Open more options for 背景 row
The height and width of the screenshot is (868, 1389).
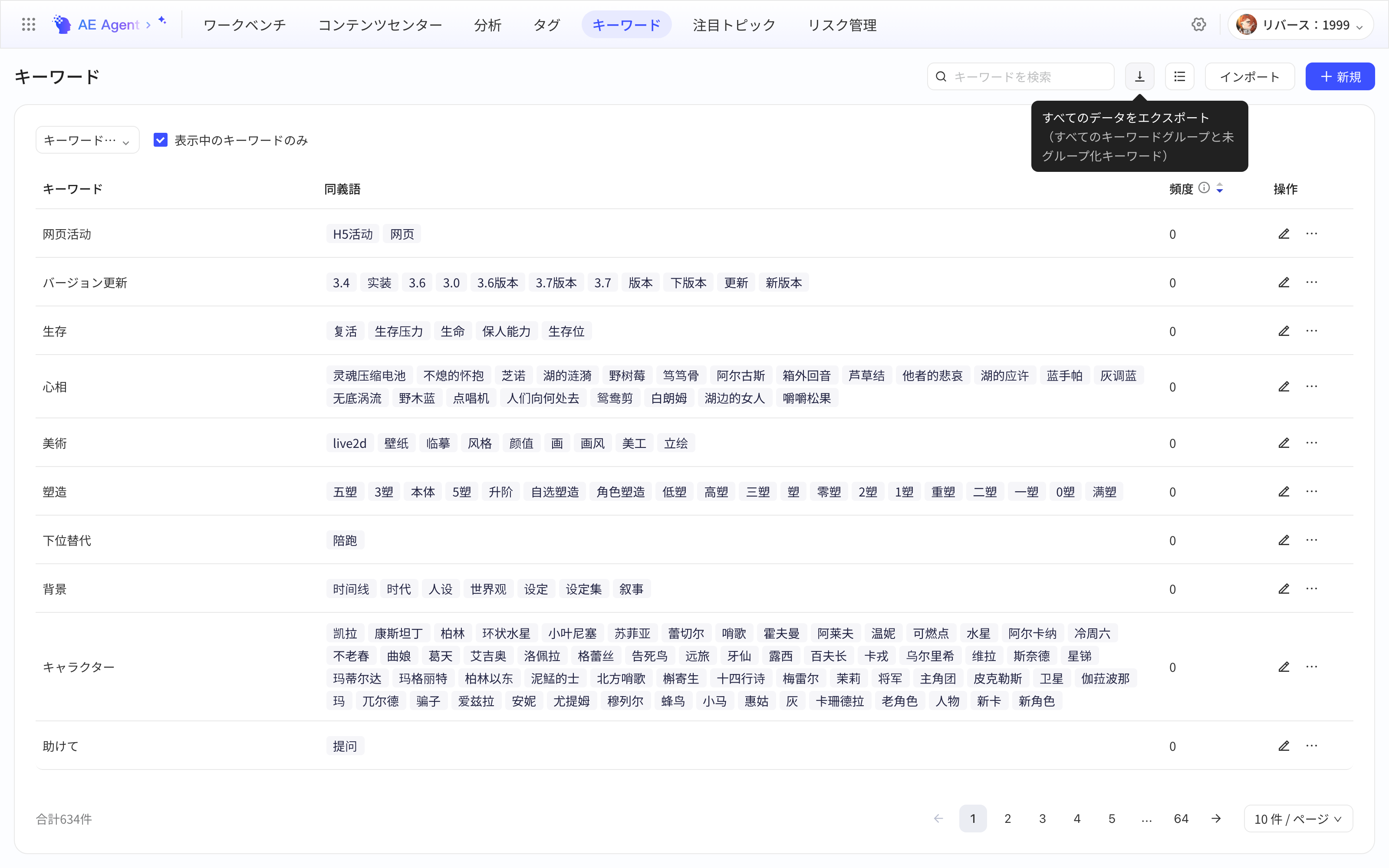click(x=1311, y=589)
